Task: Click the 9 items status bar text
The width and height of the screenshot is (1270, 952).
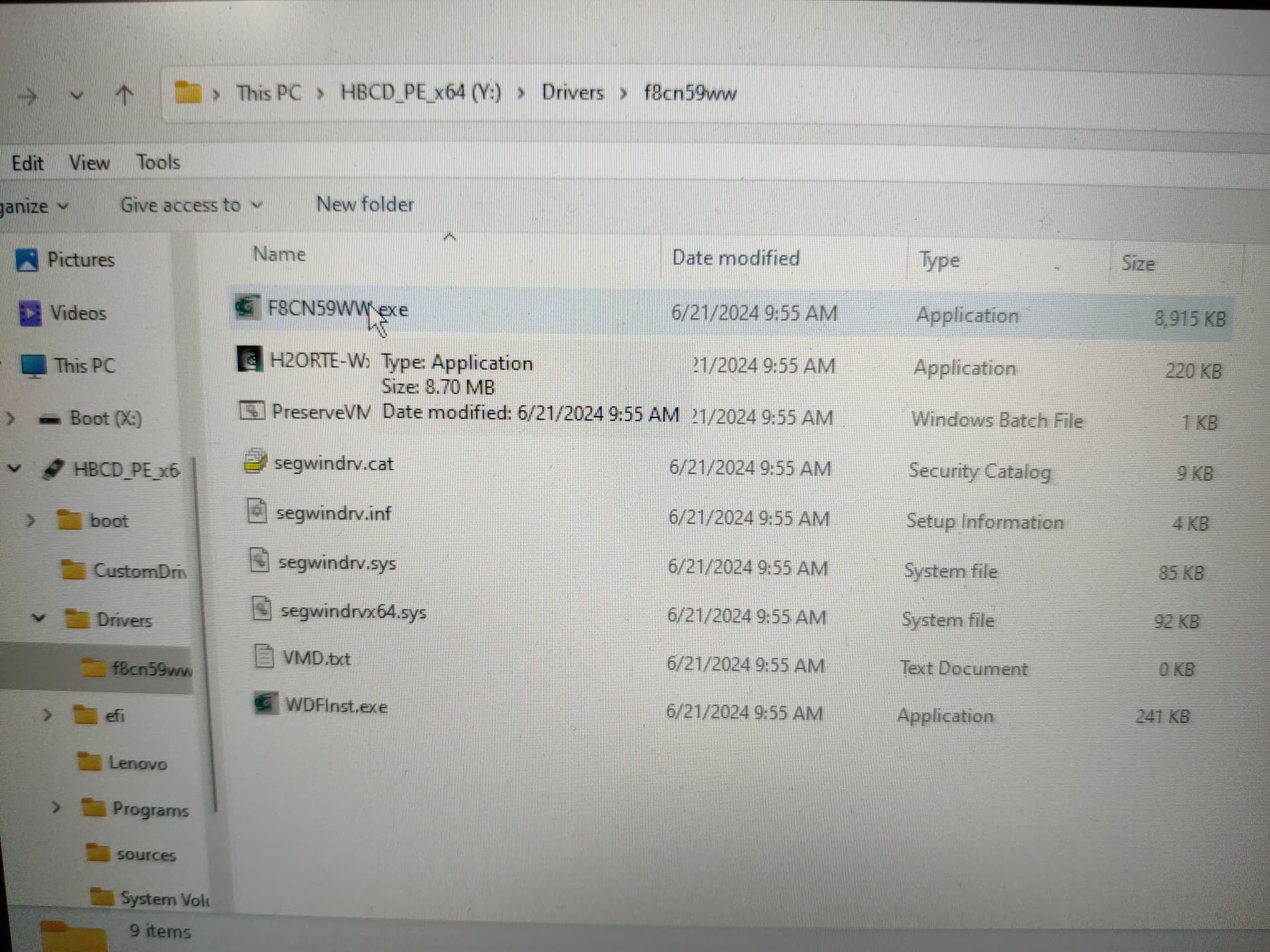Action: click(x=160, y=931)
